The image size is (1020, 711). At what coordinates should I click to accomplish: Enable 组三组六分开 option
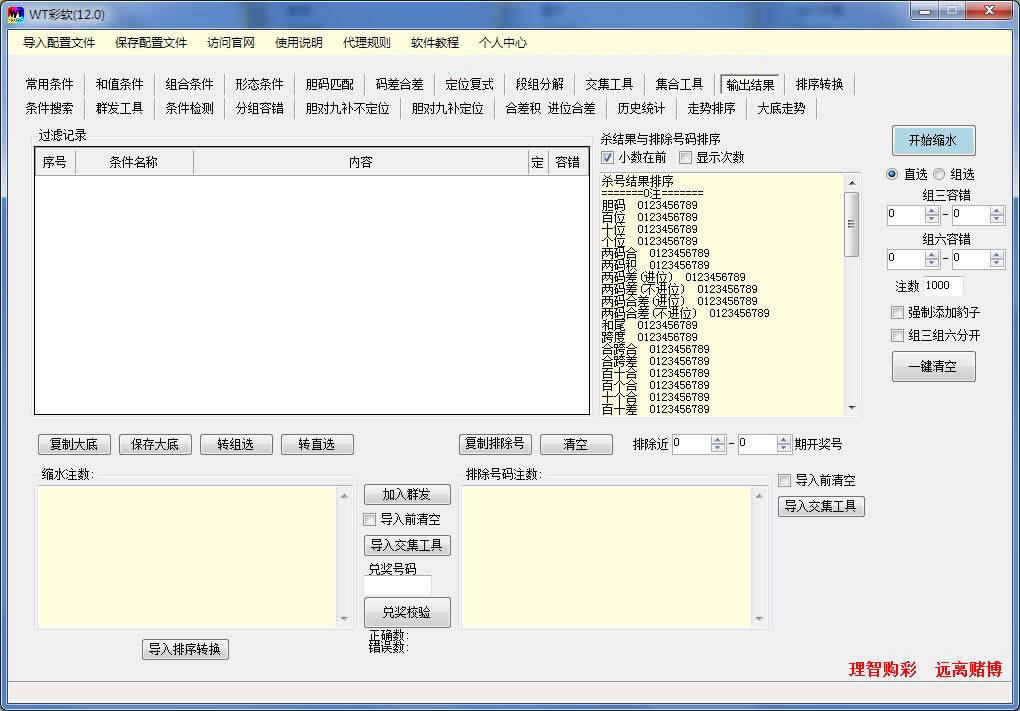tap(896, 335)
